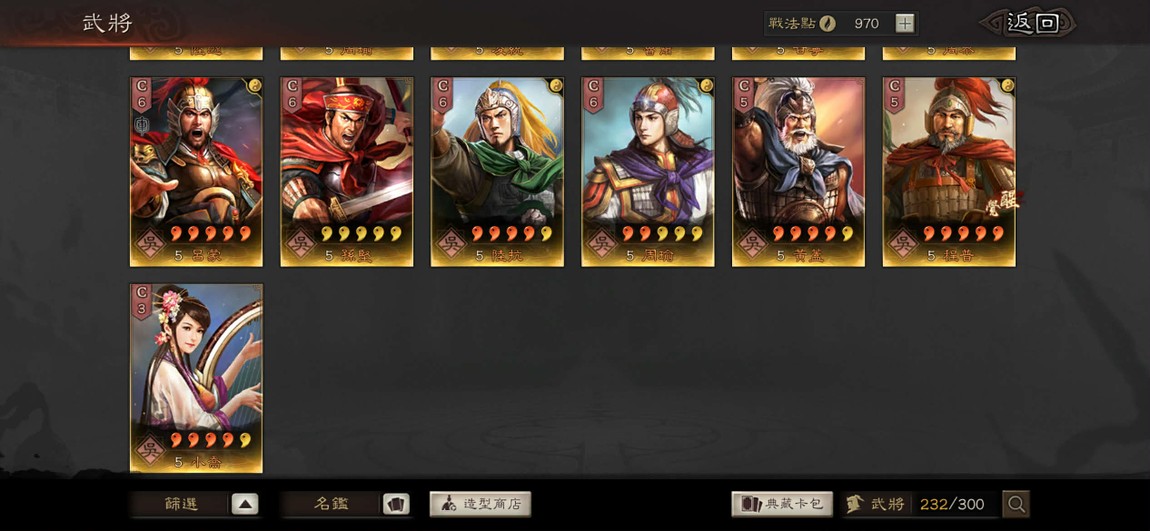The image size is (1150, 531).
Task: Select the 呂蒙 general card
Action: [197, 172]
